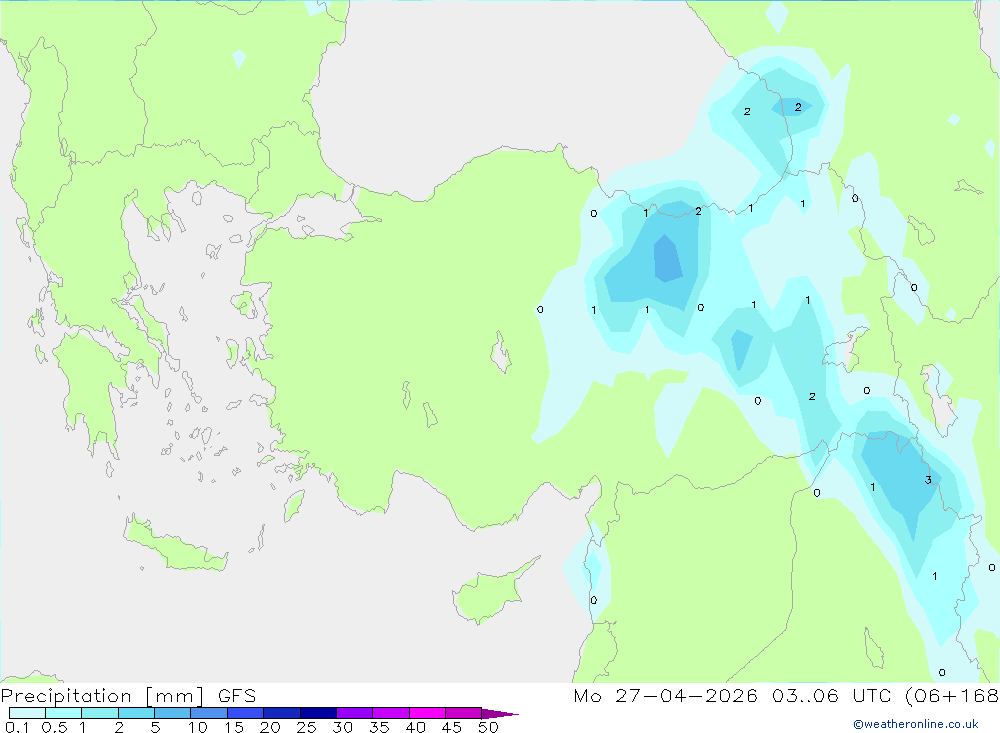Click the "25" legend scale label
Image resolution: width=1000 pixels, height=733 pixels.
(306, 727)
